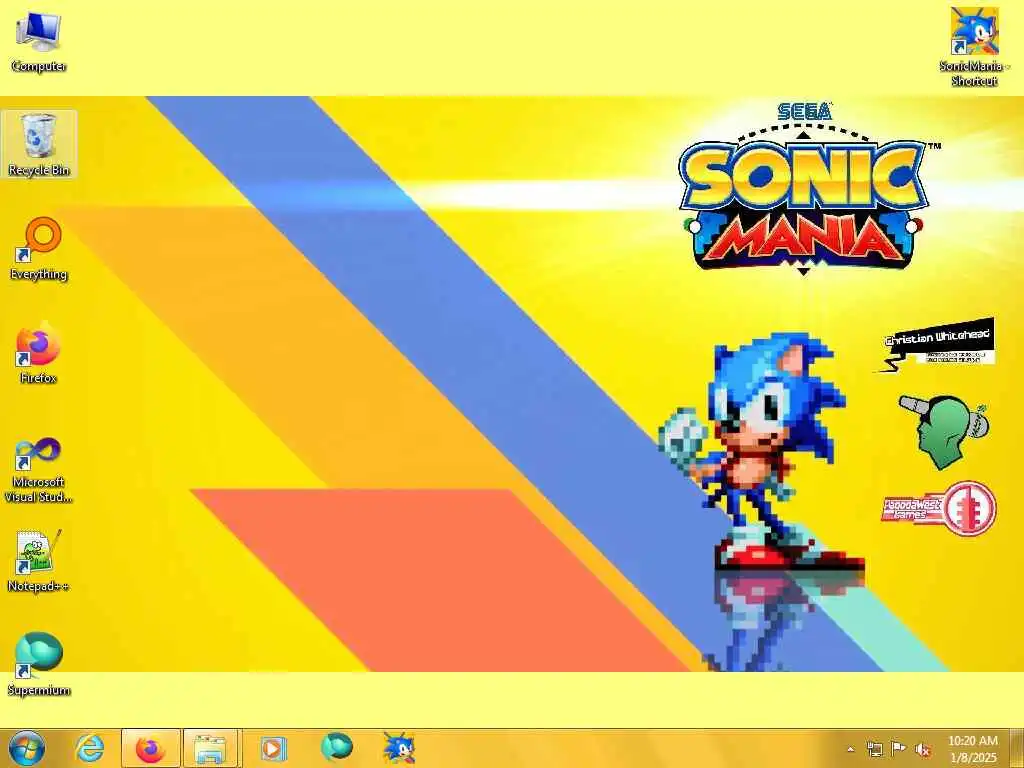The width and height of the screenshot is (1024, 768).
Task: Select the Recycle Bin icon
Action: [x=39, y=144]
